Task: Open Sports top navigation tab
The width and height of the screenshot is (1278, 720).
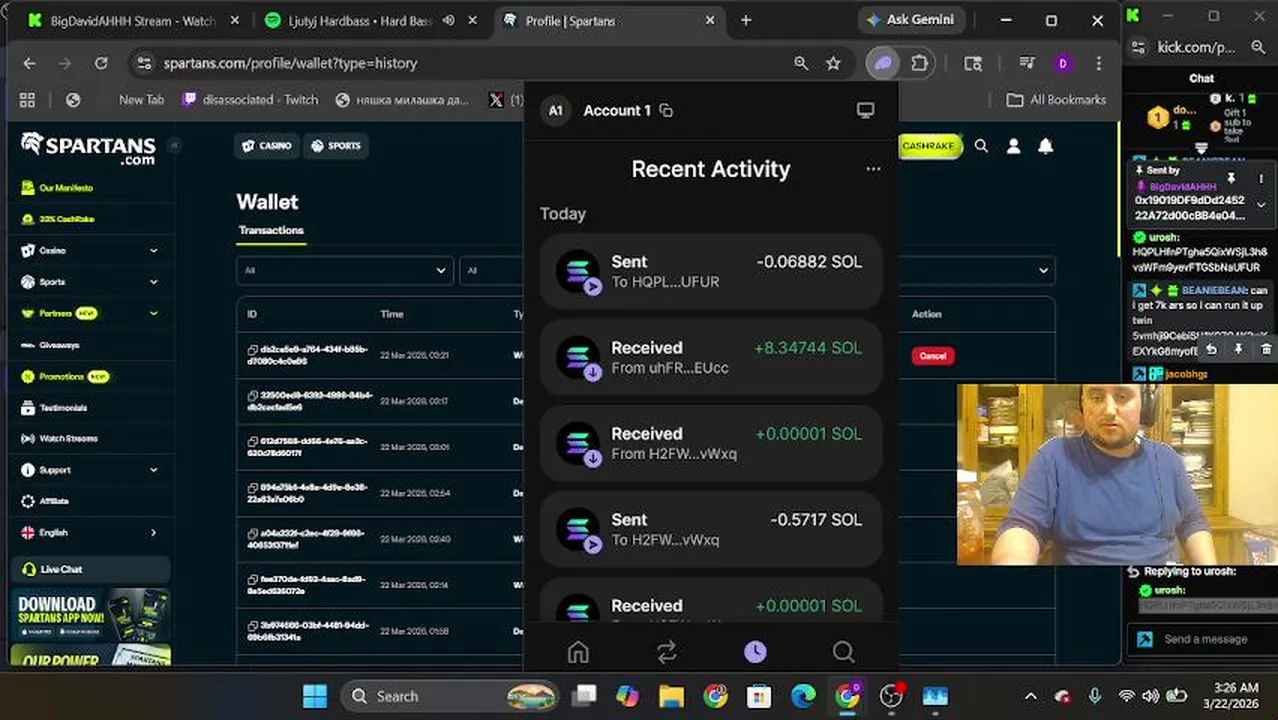Action: [x=336, y=146]
